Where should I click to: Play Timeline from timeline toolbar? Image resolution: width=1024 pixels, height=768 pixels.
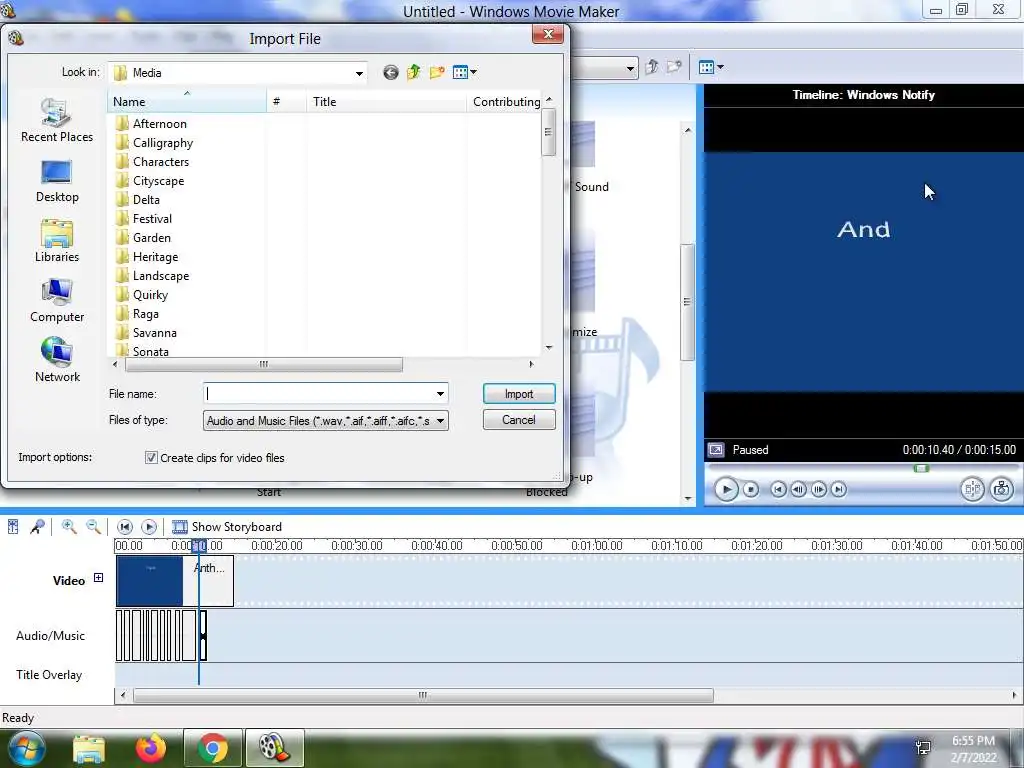coord(149,527)
